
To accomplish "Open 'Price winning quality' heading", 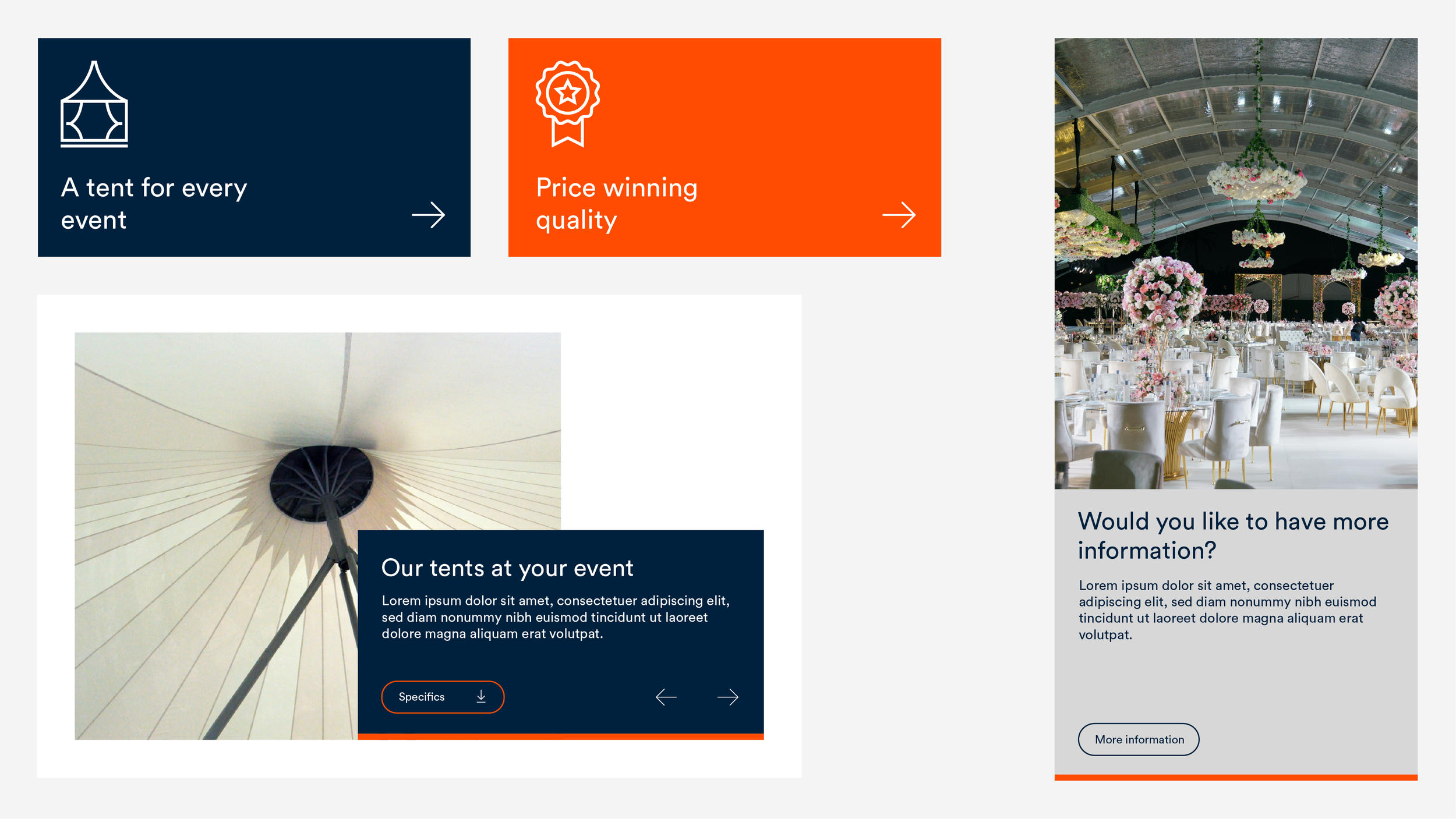I will [617, 204].
